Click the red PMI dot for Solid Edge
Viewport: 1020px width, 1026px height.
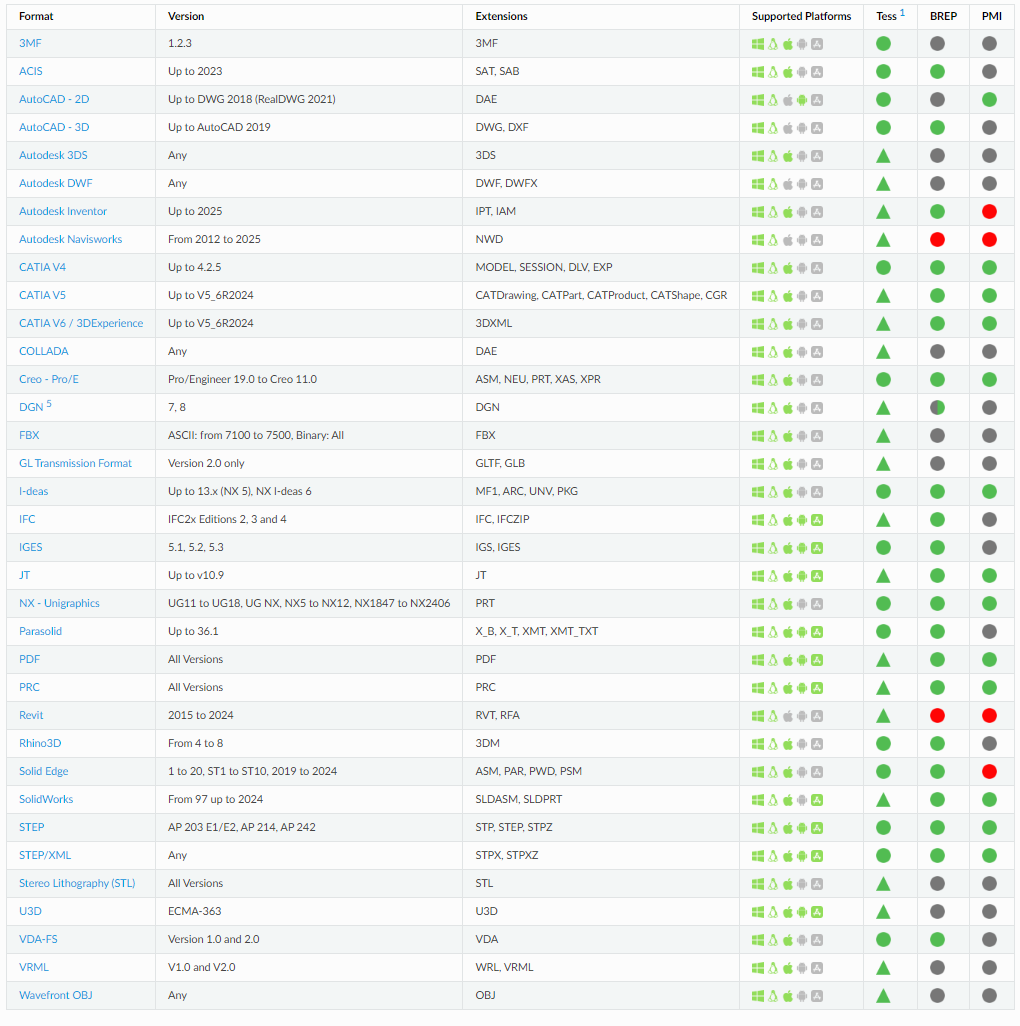tap(989, 771)
